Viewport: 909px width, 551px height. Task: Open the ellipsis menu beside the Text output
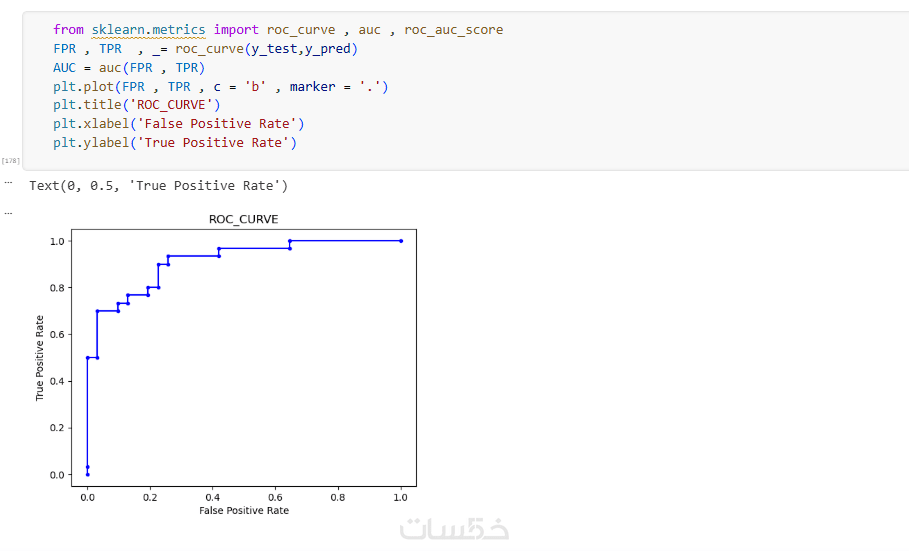coord(8,182)
